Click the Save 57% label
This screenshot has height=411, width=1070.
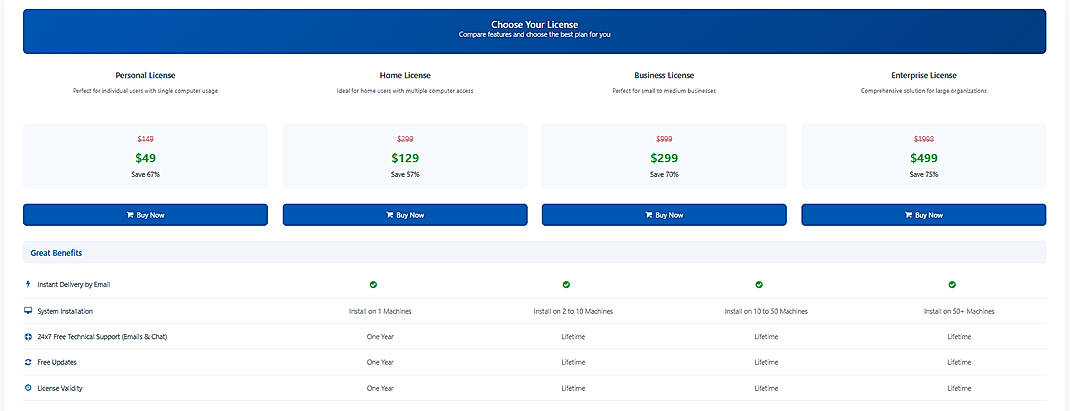(x=405, y=175)
